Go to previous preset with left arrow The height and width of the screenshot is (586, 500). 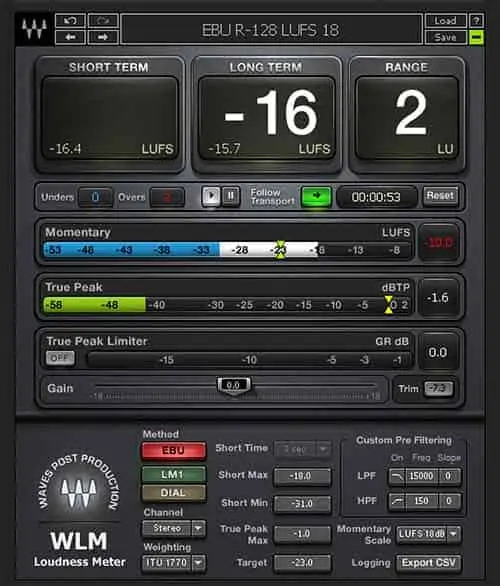[70, 37]
